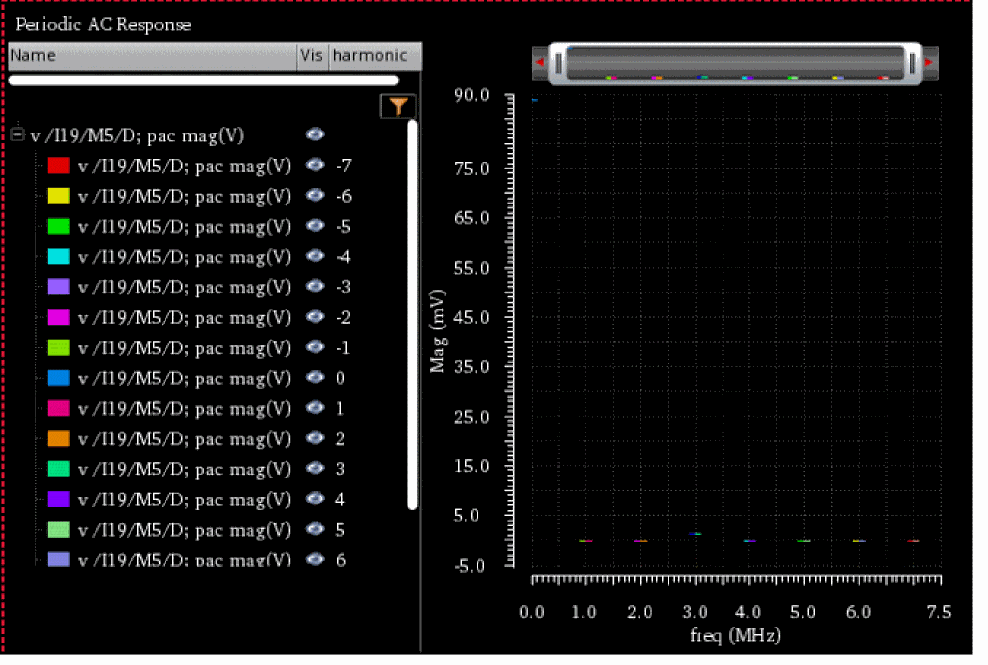This screenshot has height=665, width=988.
Task: Hide the harmonic 0 trace
Action: click(315, 378)
